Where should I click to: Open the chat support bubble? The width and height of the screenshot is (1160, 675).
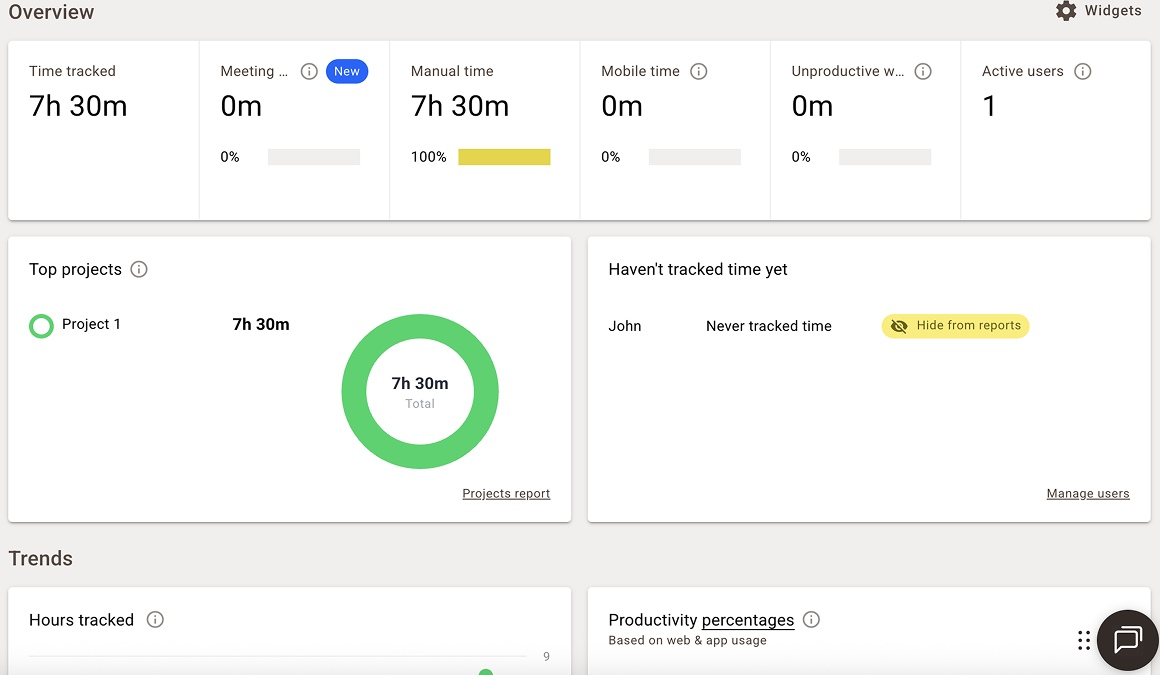[x=1127, y=639]
